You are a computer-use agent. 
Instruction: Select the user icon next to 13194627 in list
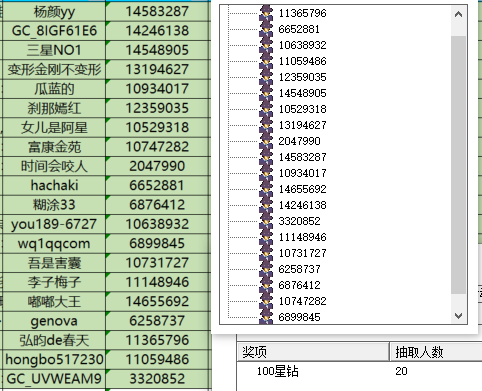point(266,125)
